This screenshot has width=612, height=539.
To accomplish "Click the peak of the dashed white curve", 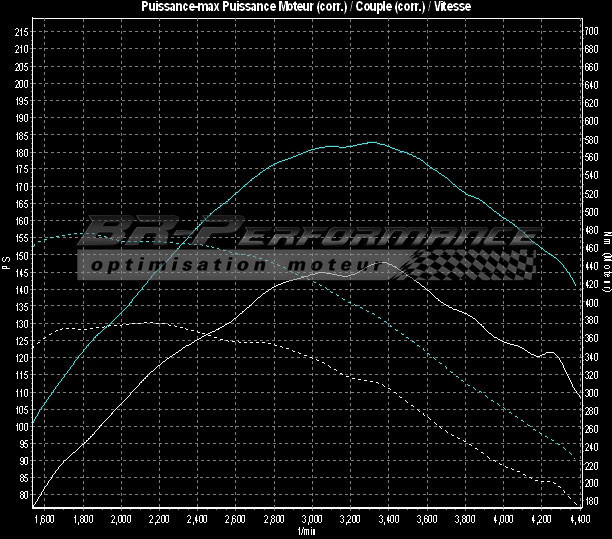I will point(150,323).
